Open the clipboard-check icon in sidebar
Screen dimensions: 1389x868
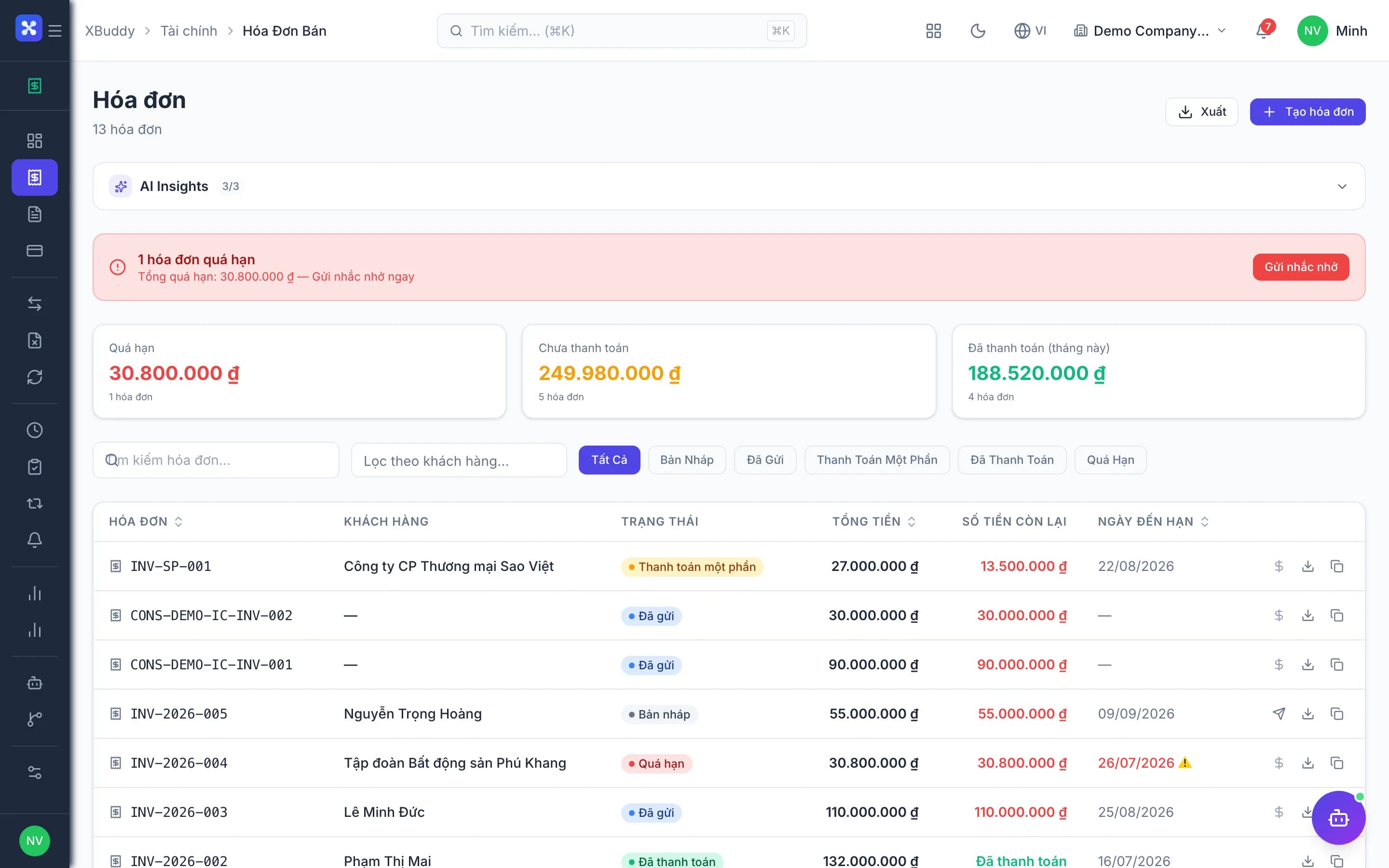click(34, 467)
